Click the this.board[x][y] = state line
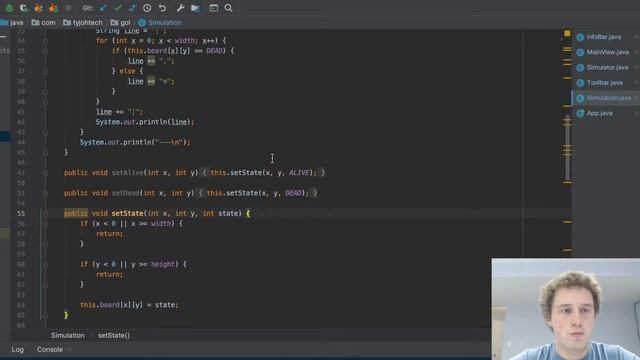640x360 pixels. (x=129, y=305)
